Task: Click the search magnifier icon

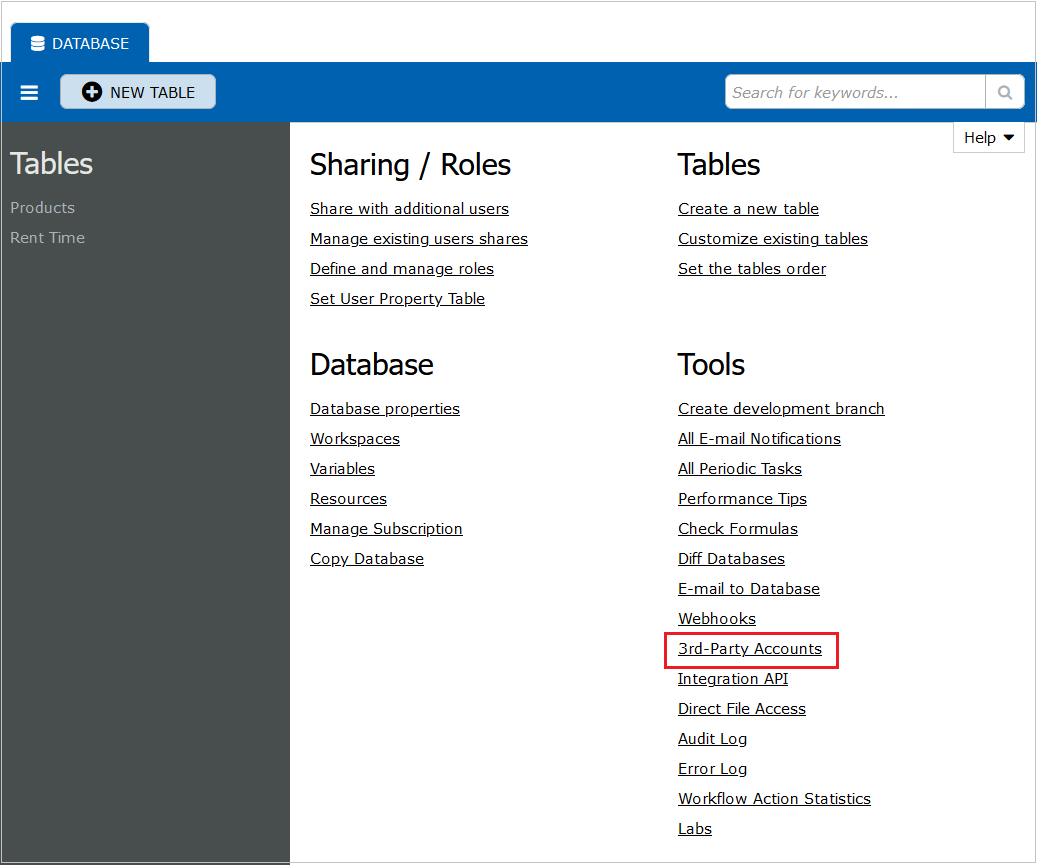Action: coord(1005,93)
